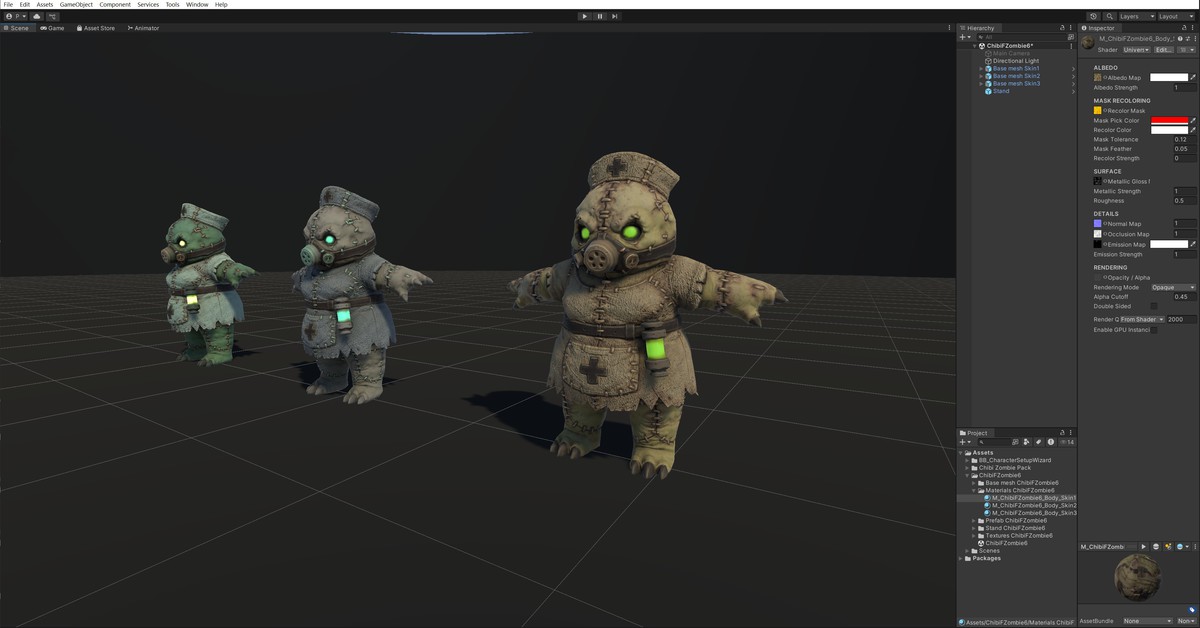Play the material preview animation button
The image size is (1200, 628).
click(1144, 547)
